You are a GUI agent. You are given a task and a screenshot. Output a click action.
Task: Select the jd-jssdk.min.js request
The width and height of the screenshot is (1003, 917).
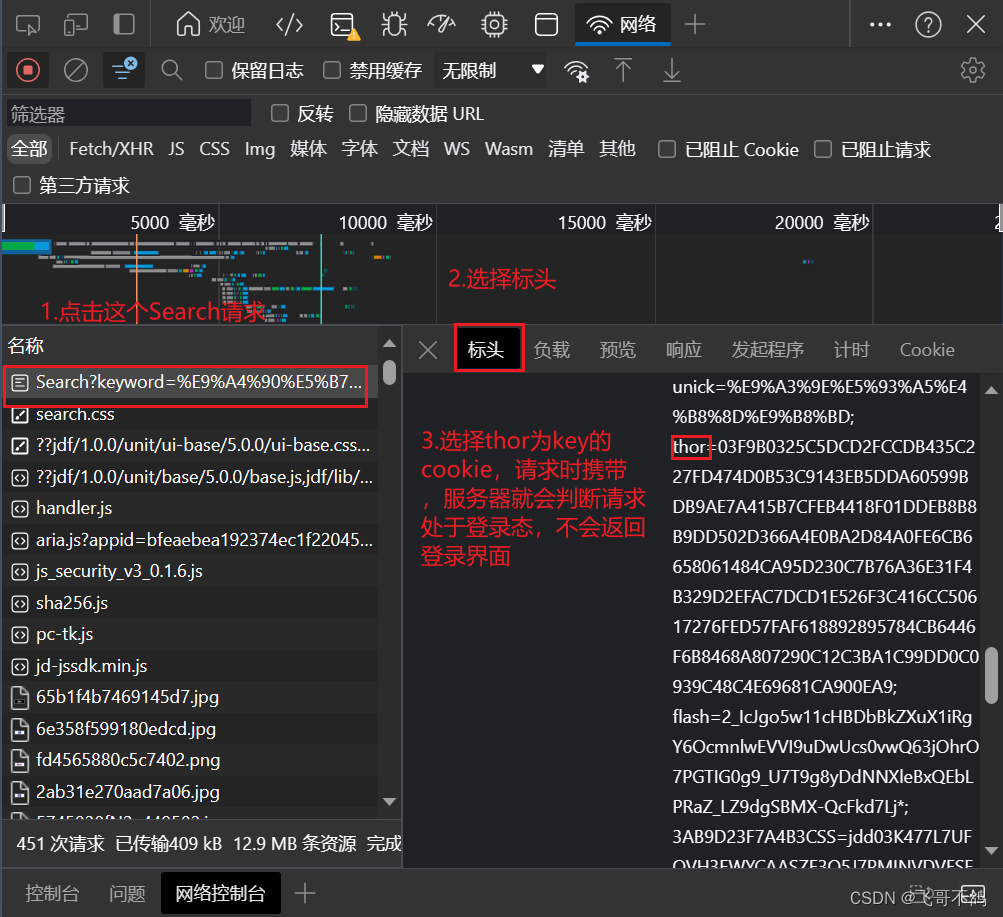tap(190, 666)
